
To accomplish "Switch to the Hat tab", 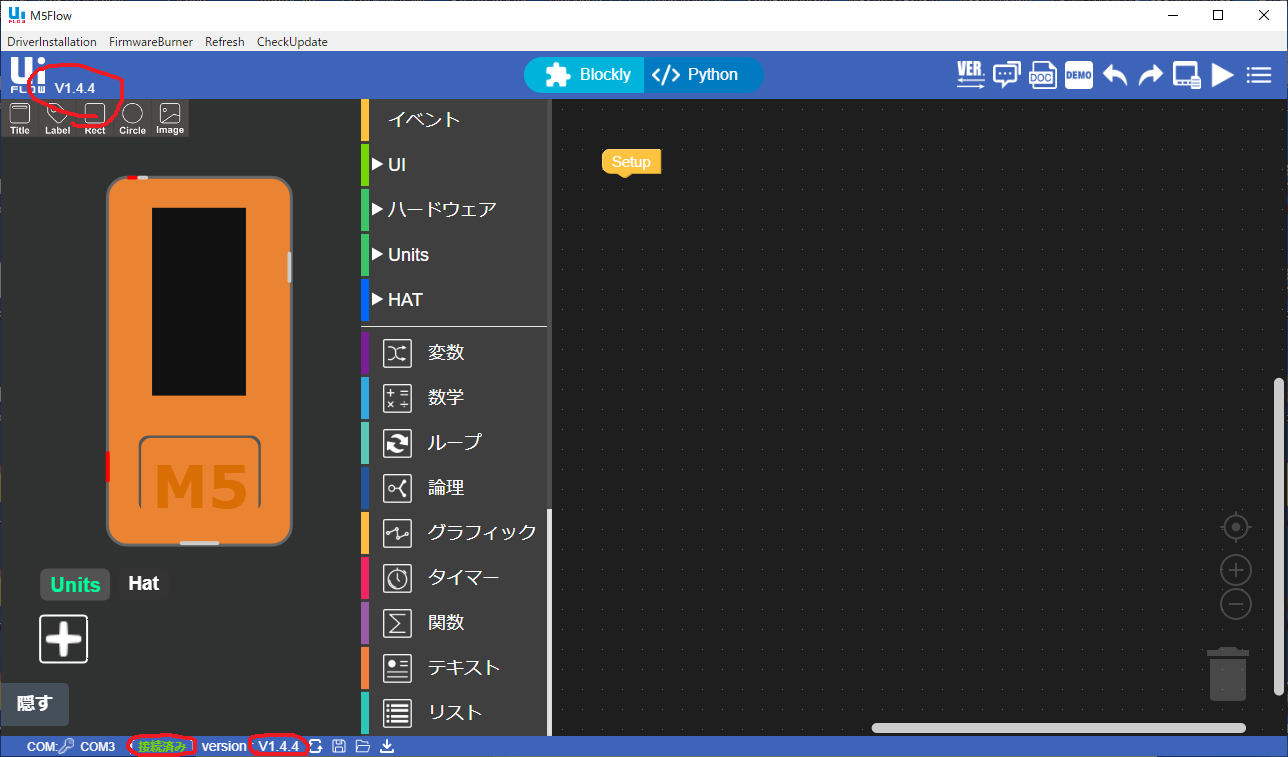I will coord(143,583).
